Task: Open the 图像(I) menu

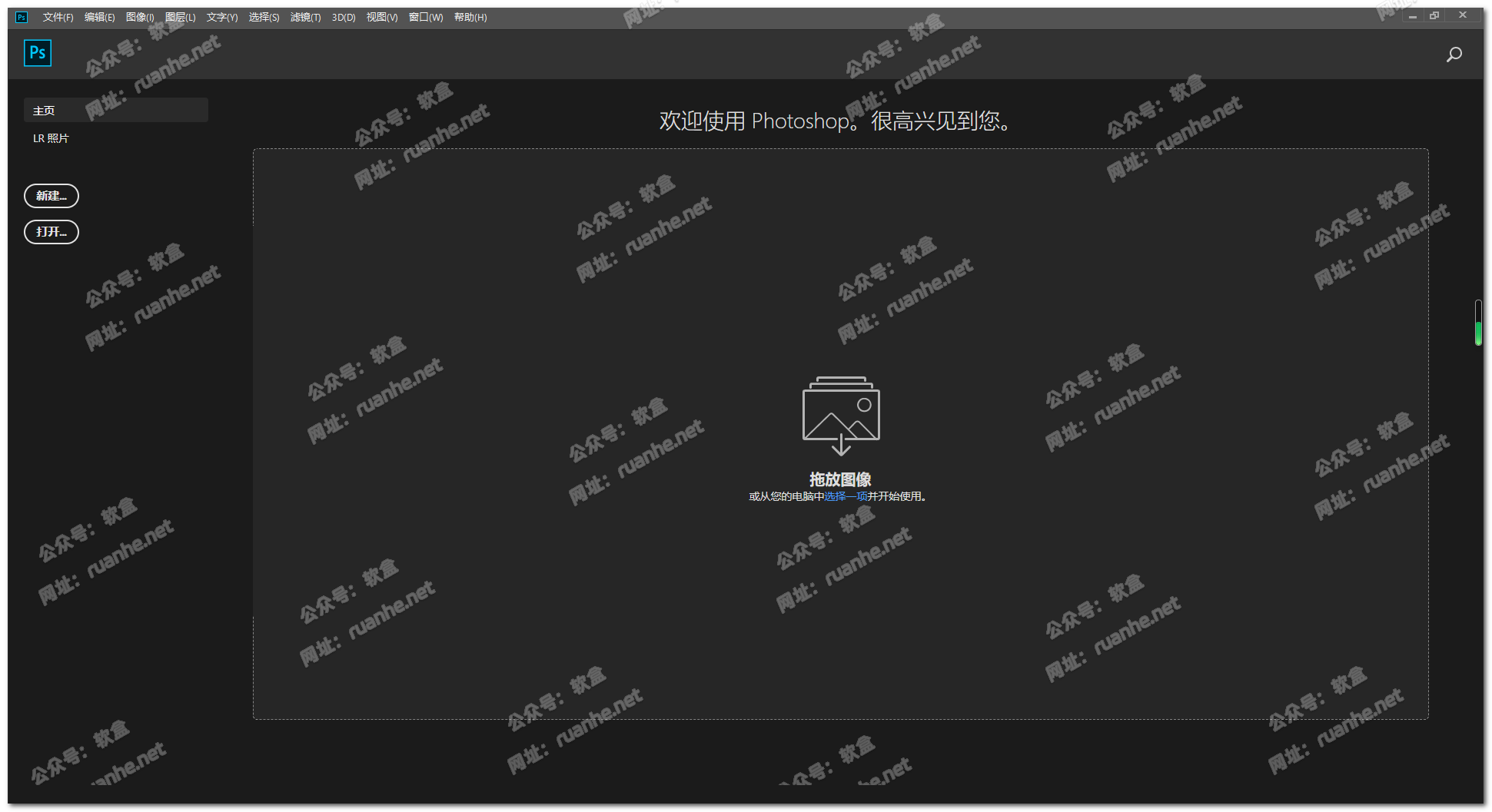Action: 140,17
